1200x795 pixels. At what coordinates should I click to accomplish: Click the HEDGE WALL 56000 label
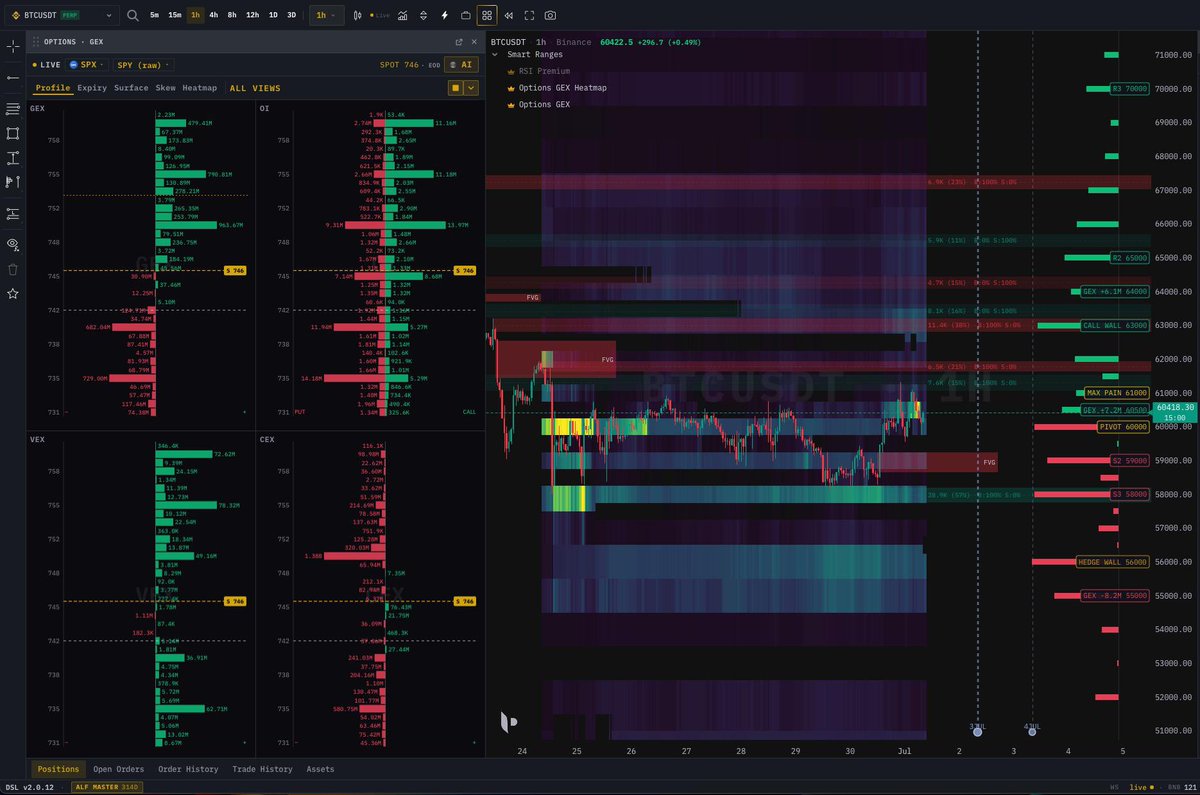coord(1113,562)
